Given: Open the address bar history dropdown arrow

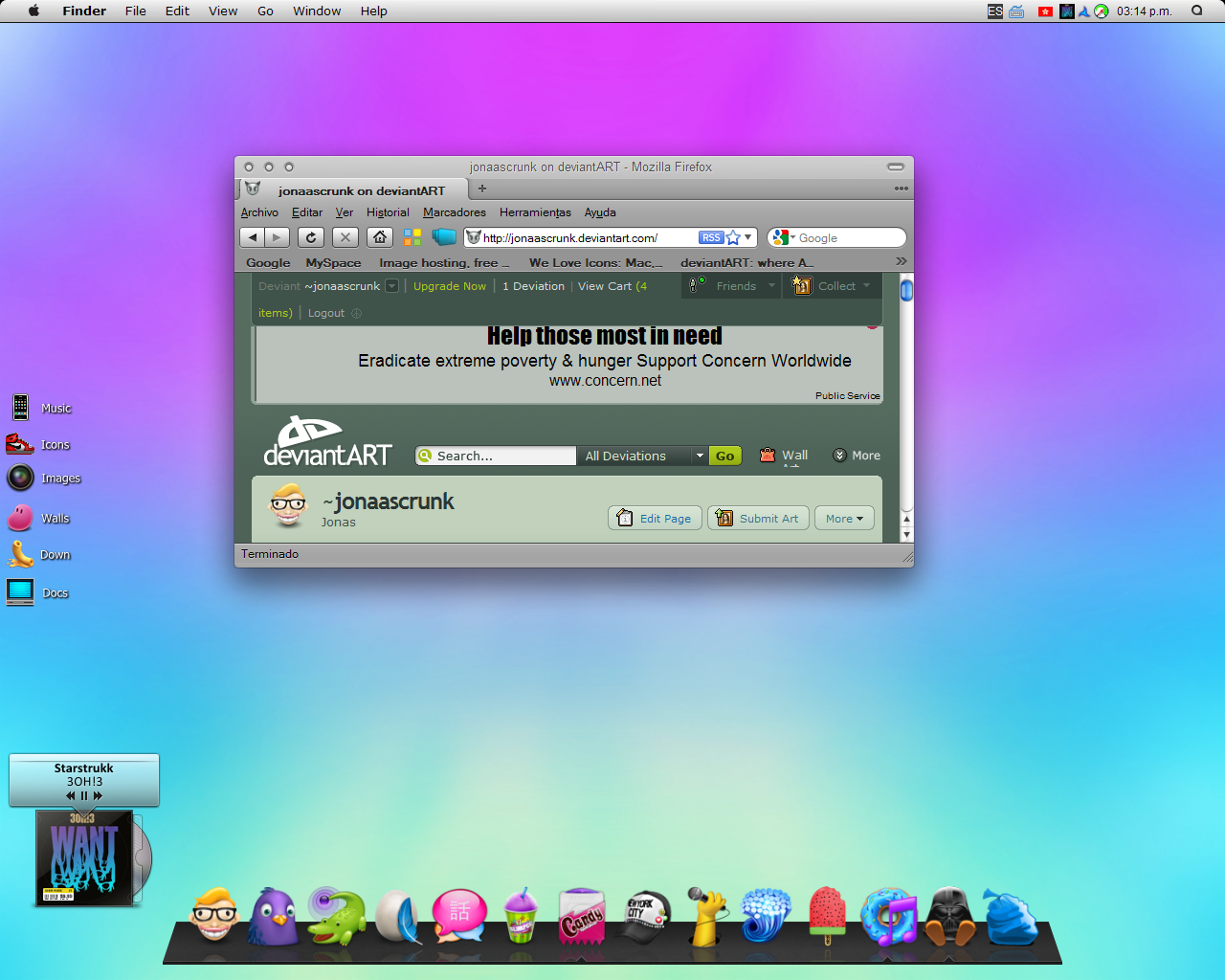Looking at the screenshot, I should pos(748,237).
